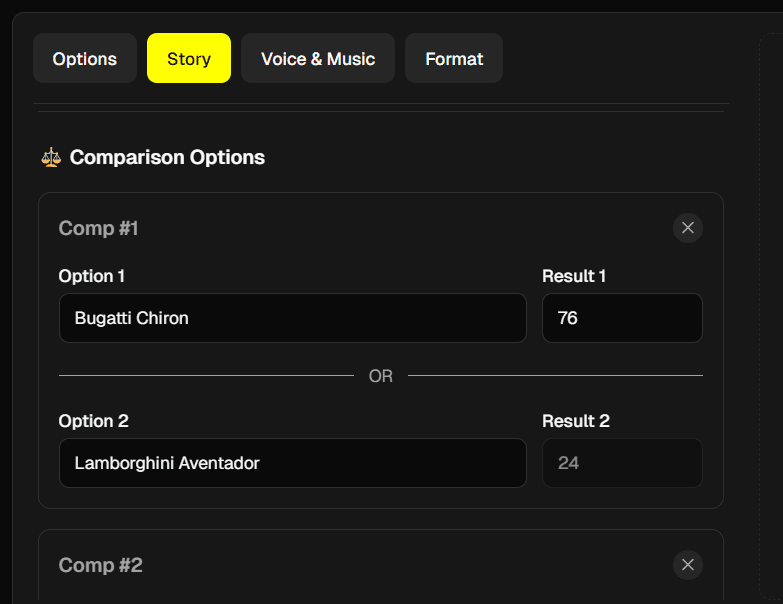Switch to the Options tab
The image size is (783, 604).
click(x=85, y=59)
